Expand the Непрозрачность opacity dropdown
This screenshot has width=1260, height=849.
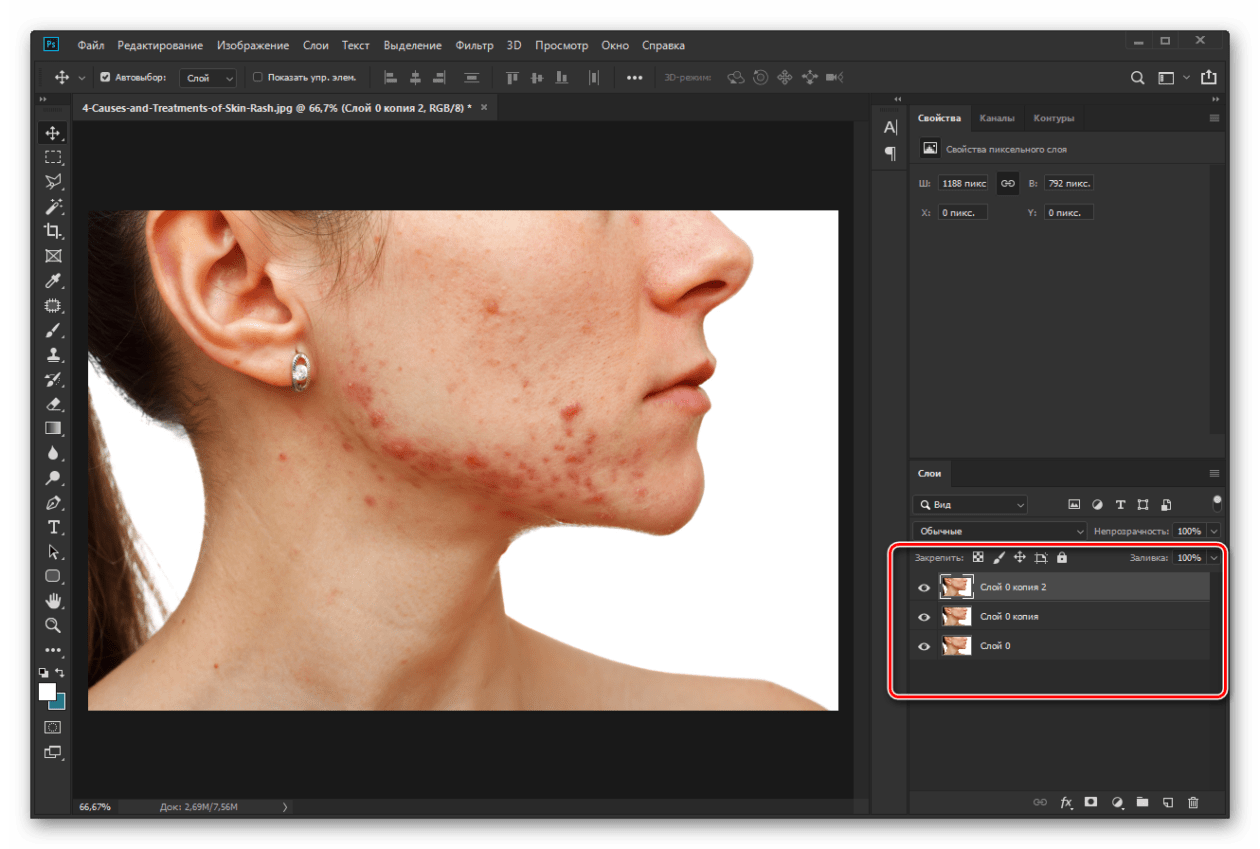[1214, 531]
